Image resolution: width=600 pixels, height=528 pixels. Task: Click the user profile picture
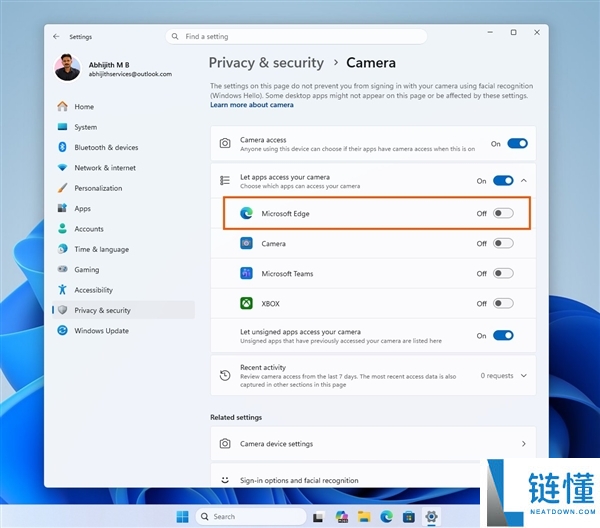[67, 68]
